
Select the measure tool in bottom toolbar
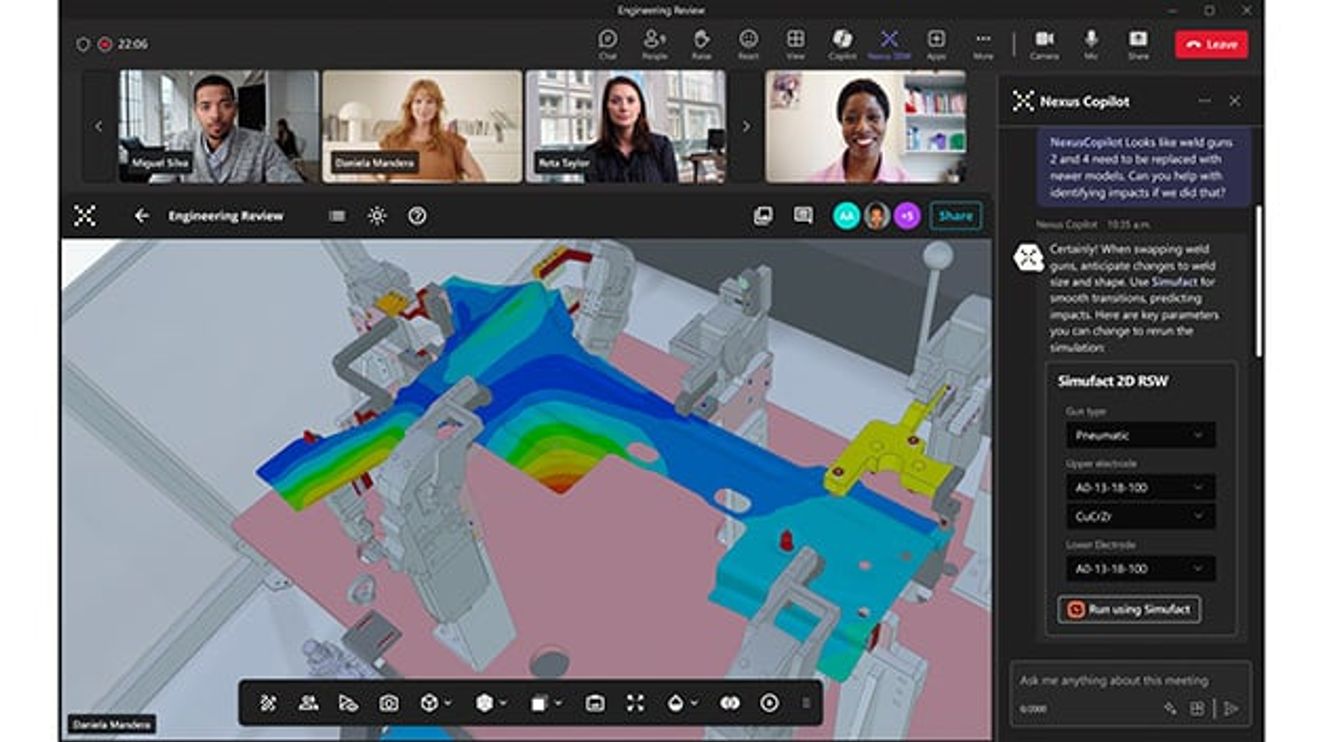point(348,703)
